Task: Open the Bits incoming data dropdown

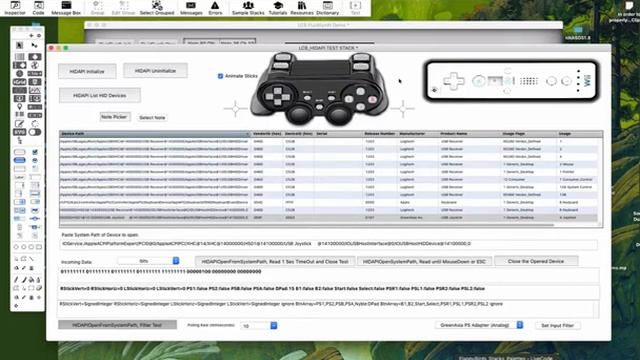Action: (x=149, y=260)
